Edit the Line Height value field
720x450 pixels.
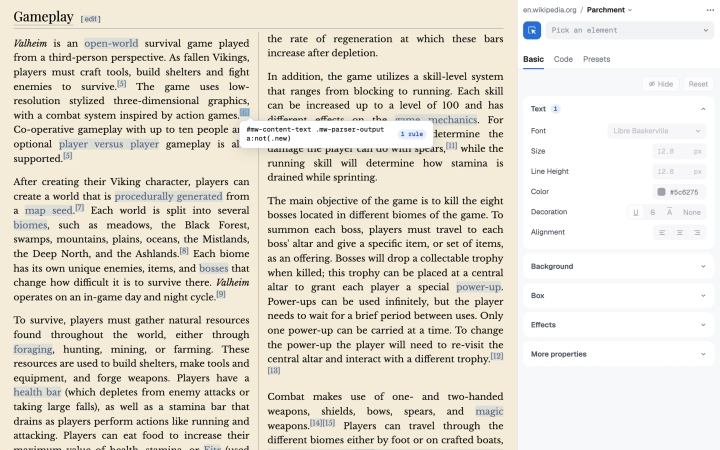tap(679, 171)
